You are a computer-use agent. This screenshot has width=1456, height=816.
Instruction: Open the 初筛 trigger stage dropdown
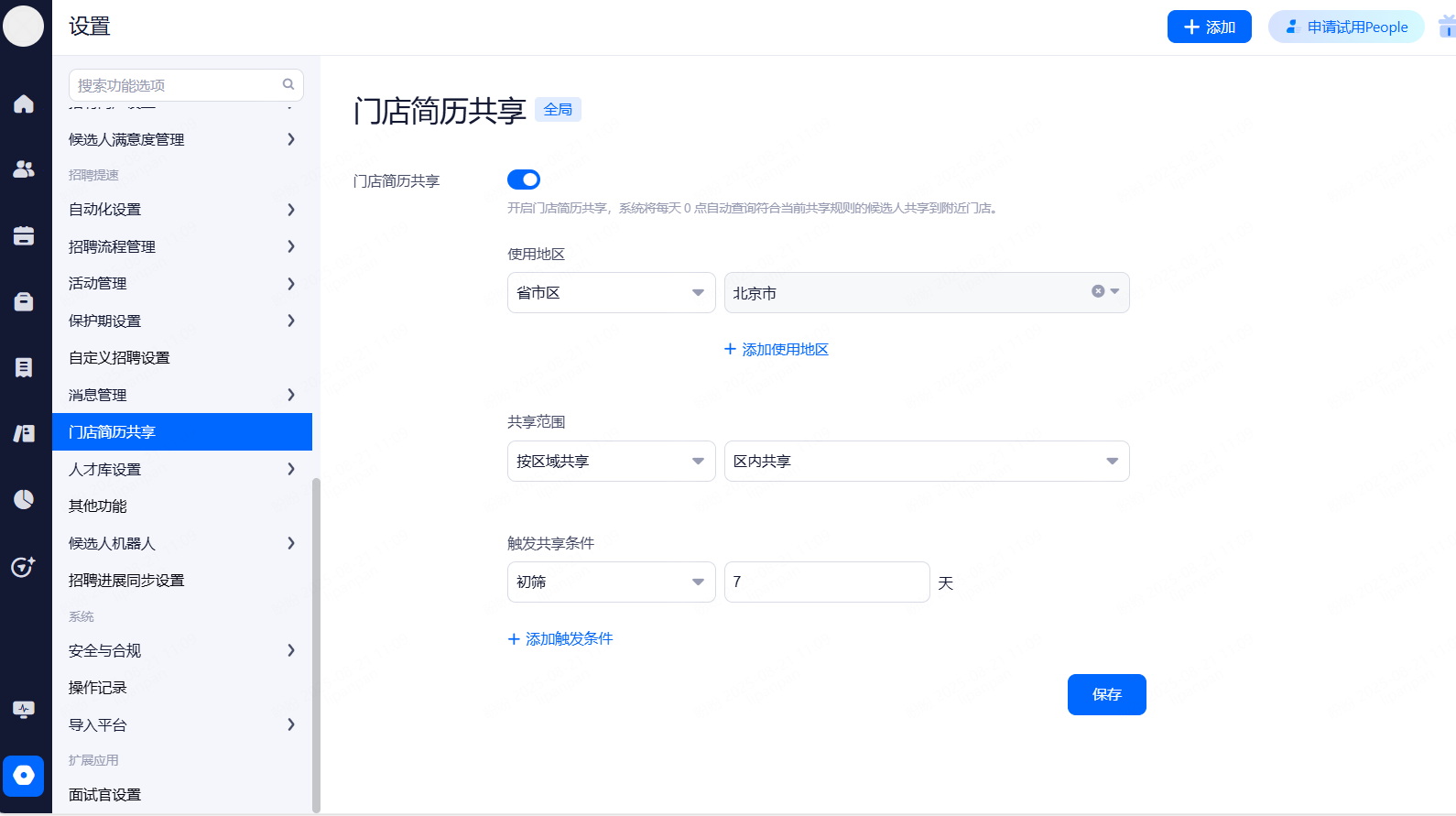coord(611,582)
